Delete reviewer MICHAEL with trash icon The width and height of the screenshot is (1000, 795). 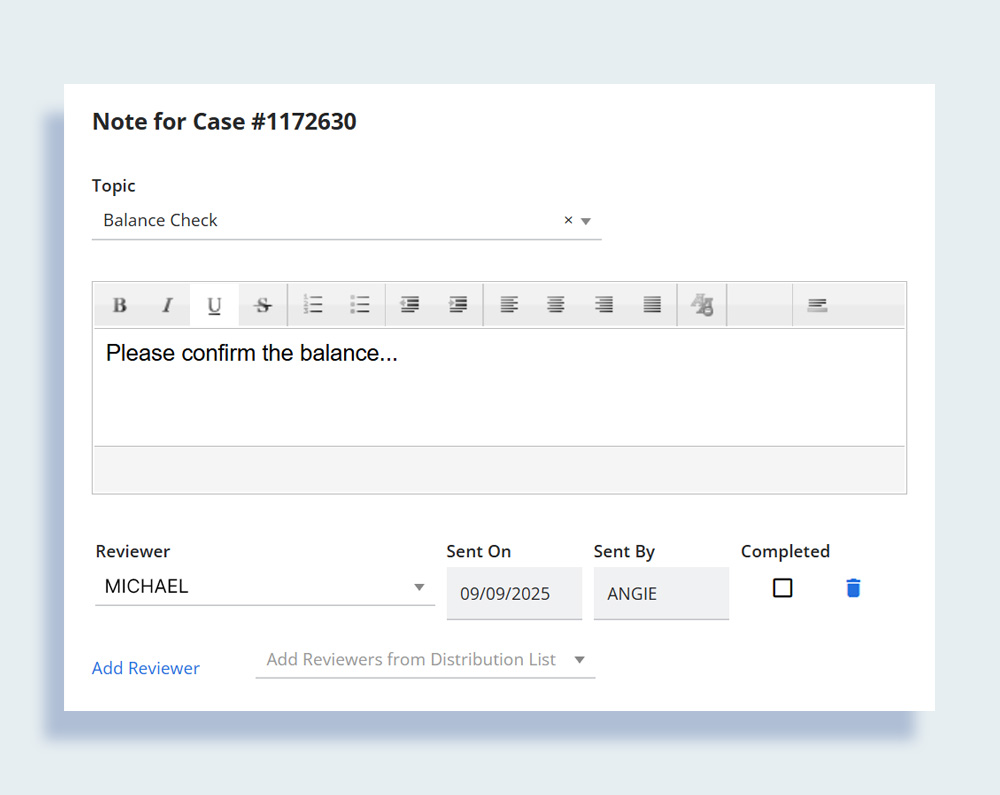click(x=853, y=588)
